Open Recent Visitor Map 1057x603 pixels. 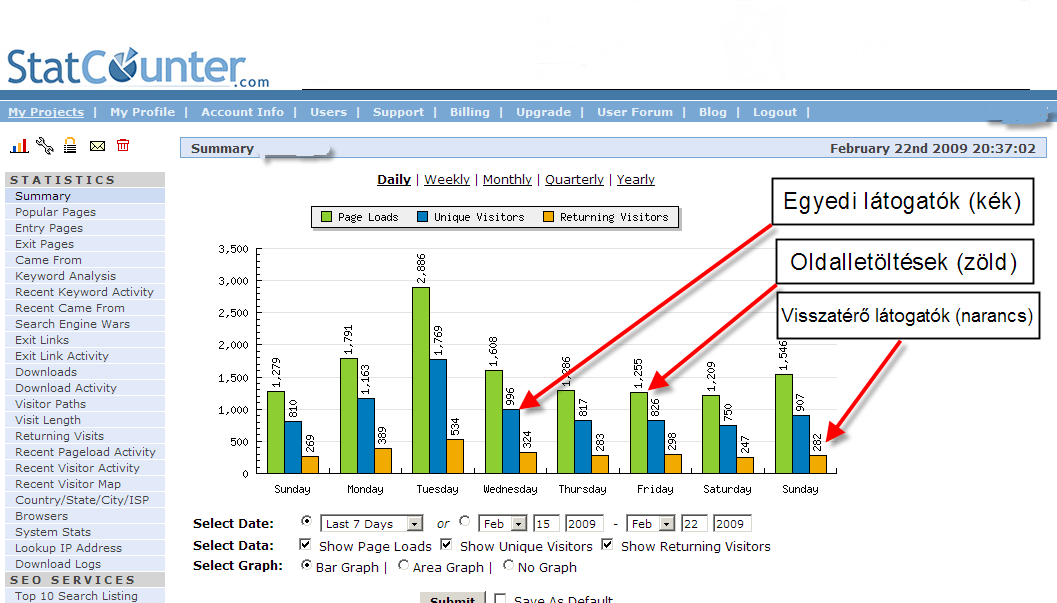tap(85, 484)
